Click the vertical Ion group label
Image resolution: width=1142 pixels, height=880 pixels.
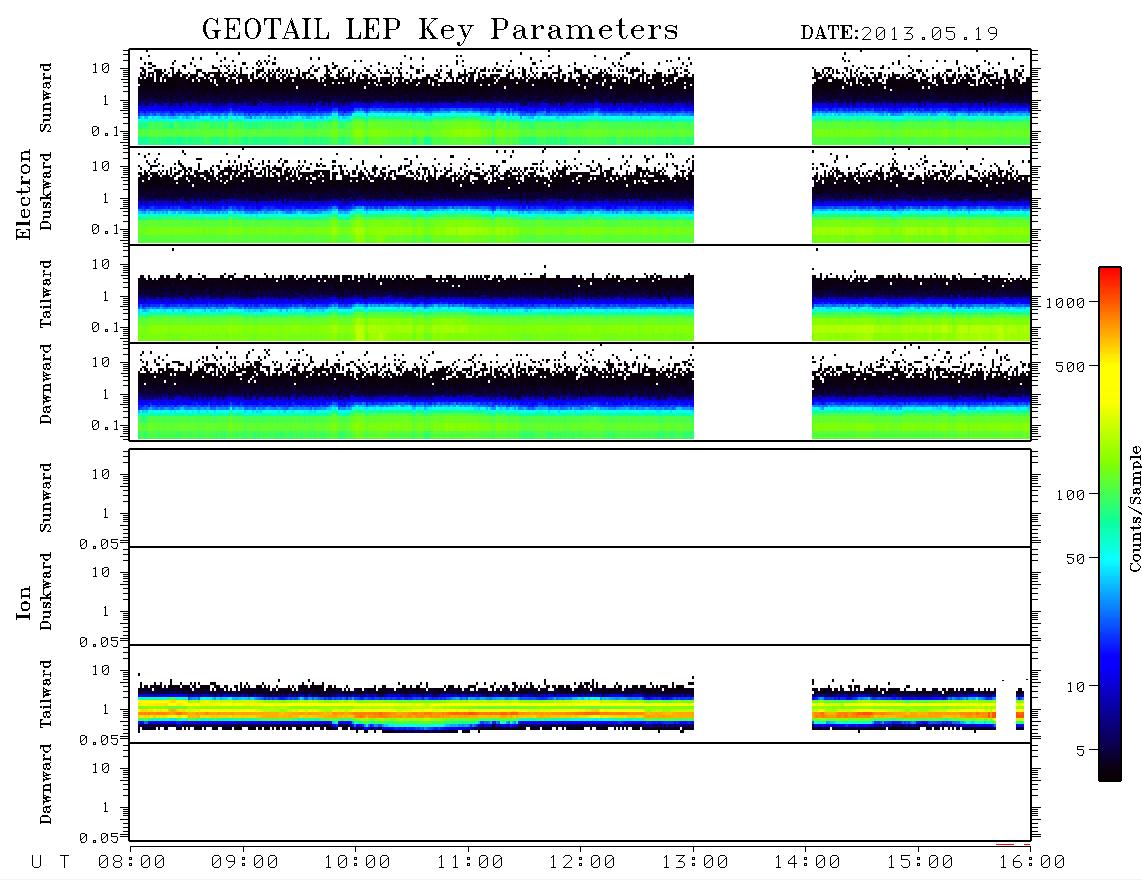pos(23,603)
